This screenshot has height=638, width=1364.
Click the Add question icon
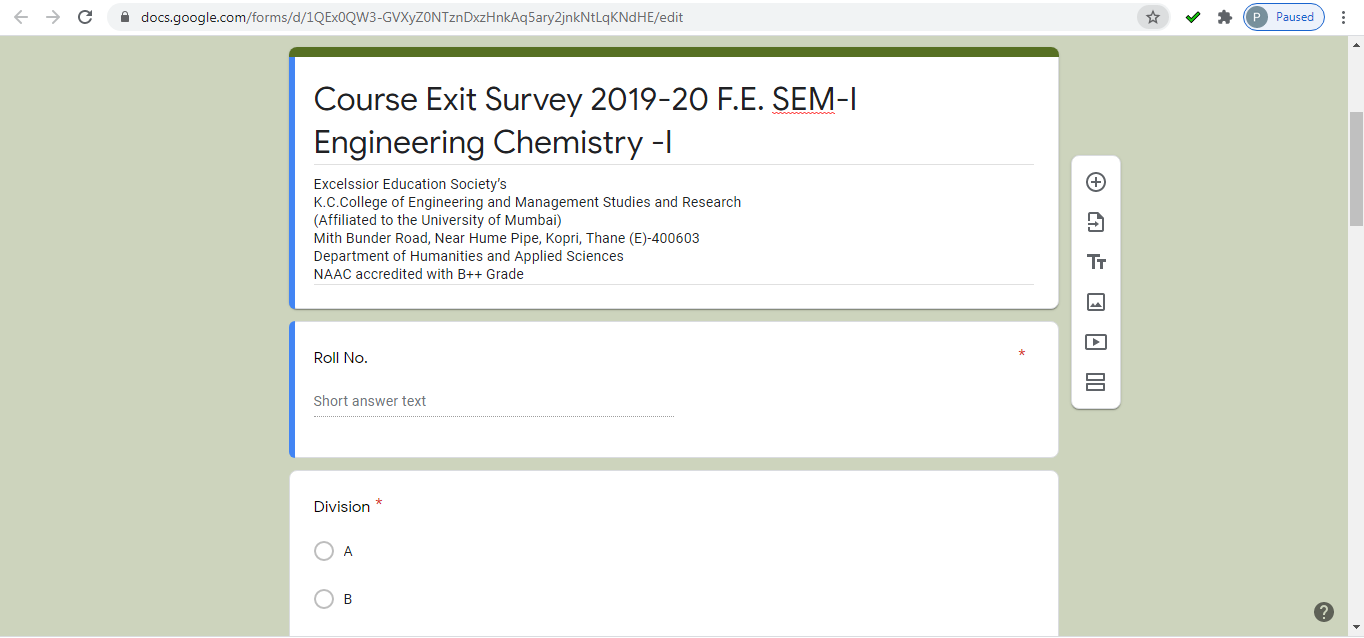coord(1096,182)
